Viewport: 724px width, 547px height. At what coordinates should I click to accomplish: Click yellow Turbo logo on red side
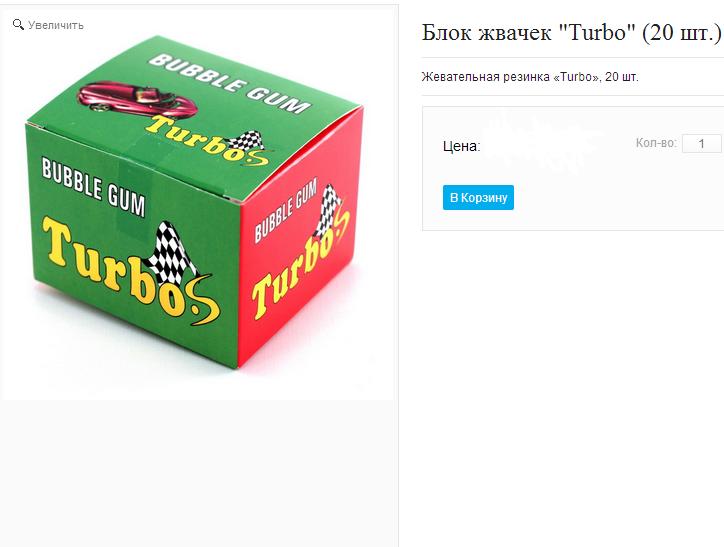300,263
